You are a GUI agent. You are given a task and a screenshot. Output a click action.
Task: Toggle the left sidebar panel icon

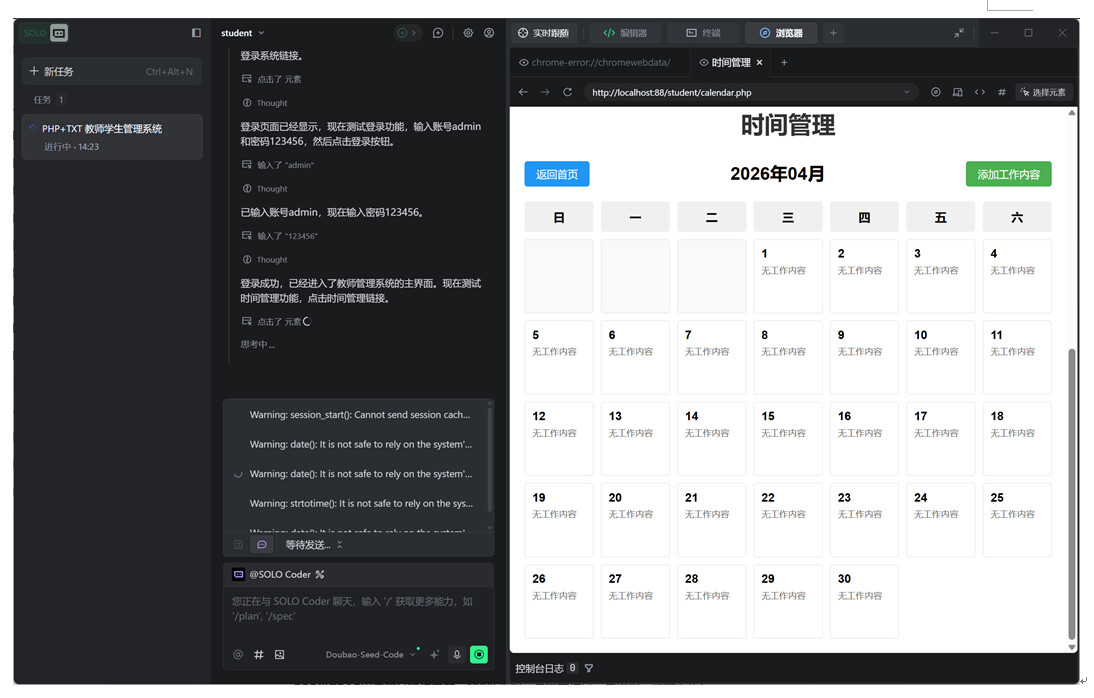click(x=196, y=33)
